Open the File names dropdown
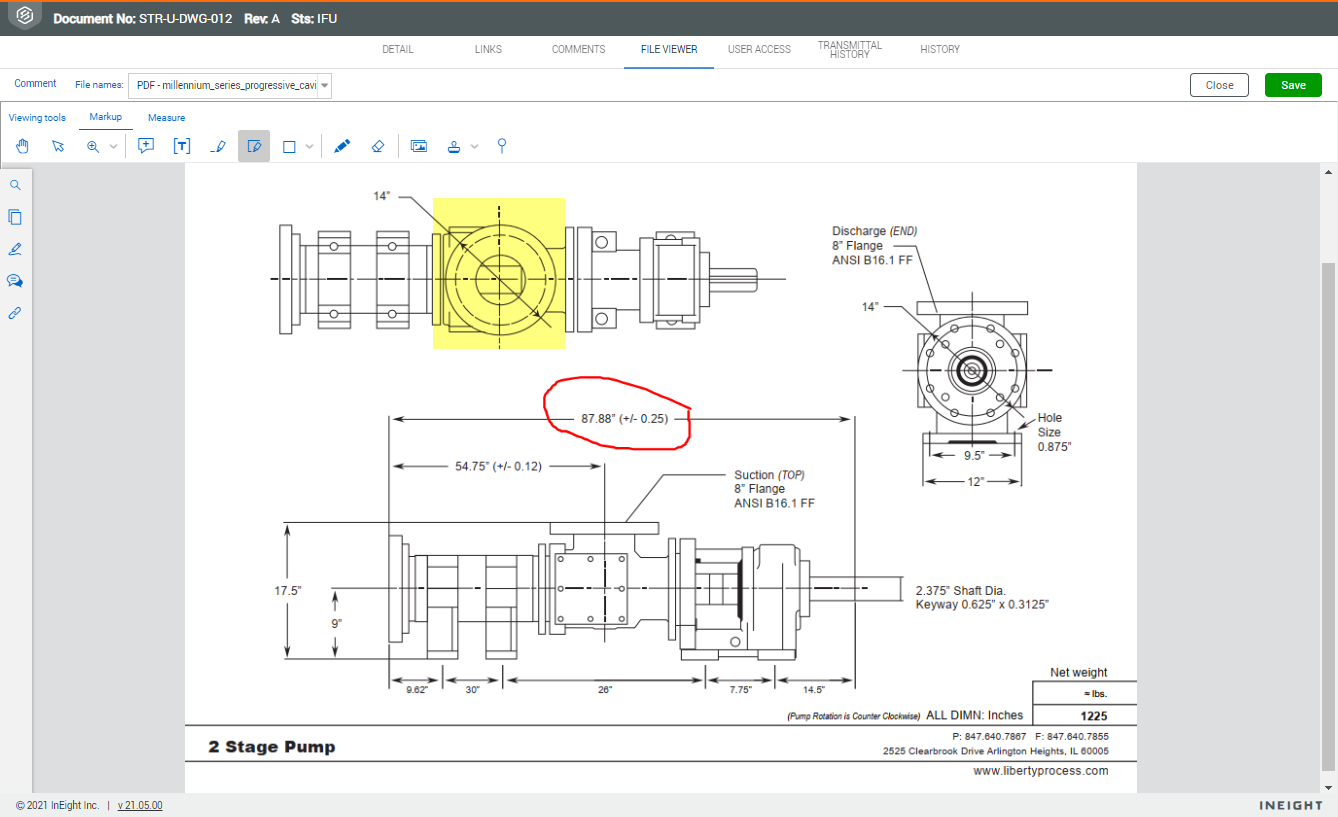Screen dimensions: 1338x817 pos(230,86)
